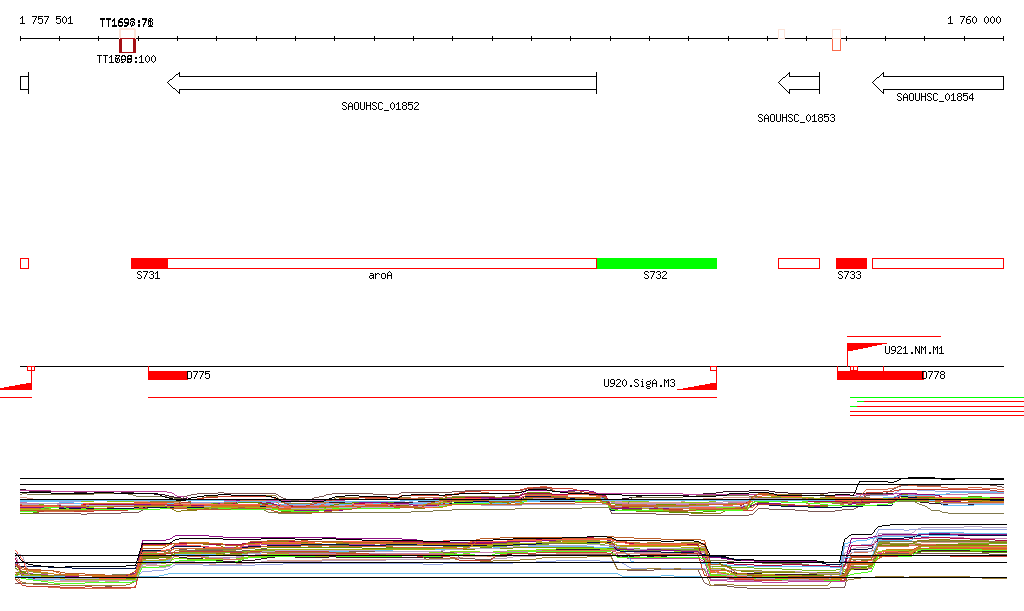Image resolution: width=1024 pixels, height=611 pixels.
Task: Select the red D775 downshift bar
Action: (x=167, y=375)
